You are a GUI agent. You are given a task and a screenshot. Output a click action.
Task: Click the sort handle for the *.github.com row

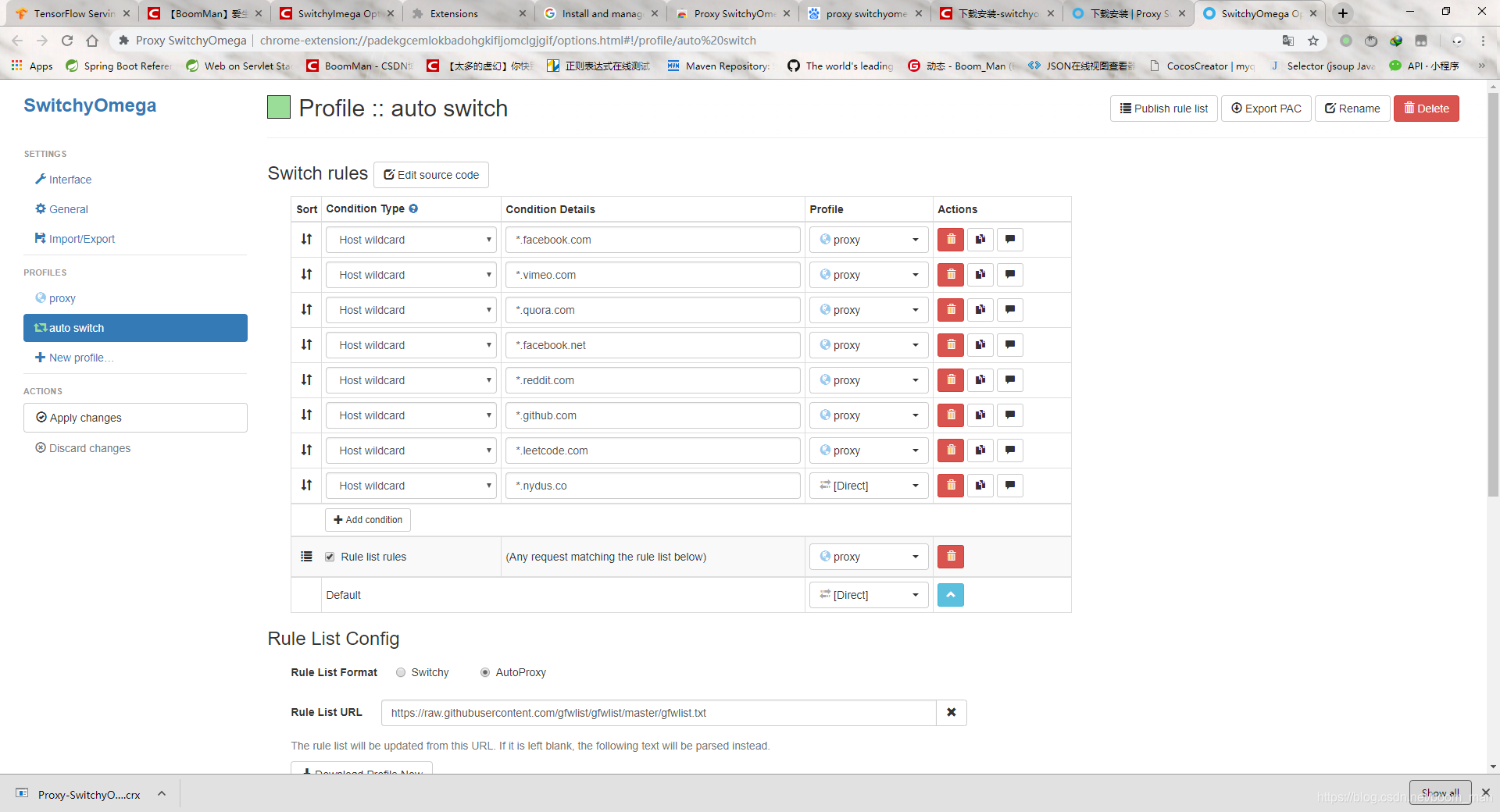click(x=306, y=415)
